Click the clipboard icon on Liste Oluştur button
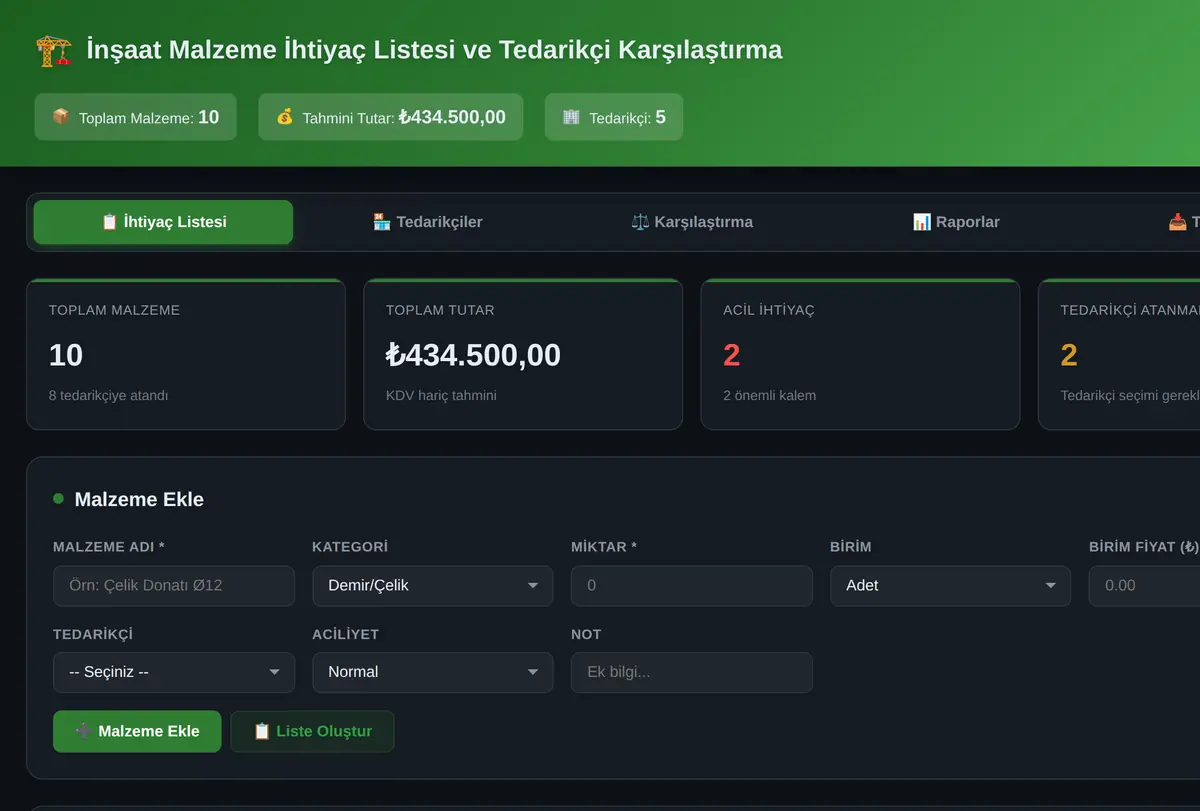1200x811 pixels. click(262, 731)
